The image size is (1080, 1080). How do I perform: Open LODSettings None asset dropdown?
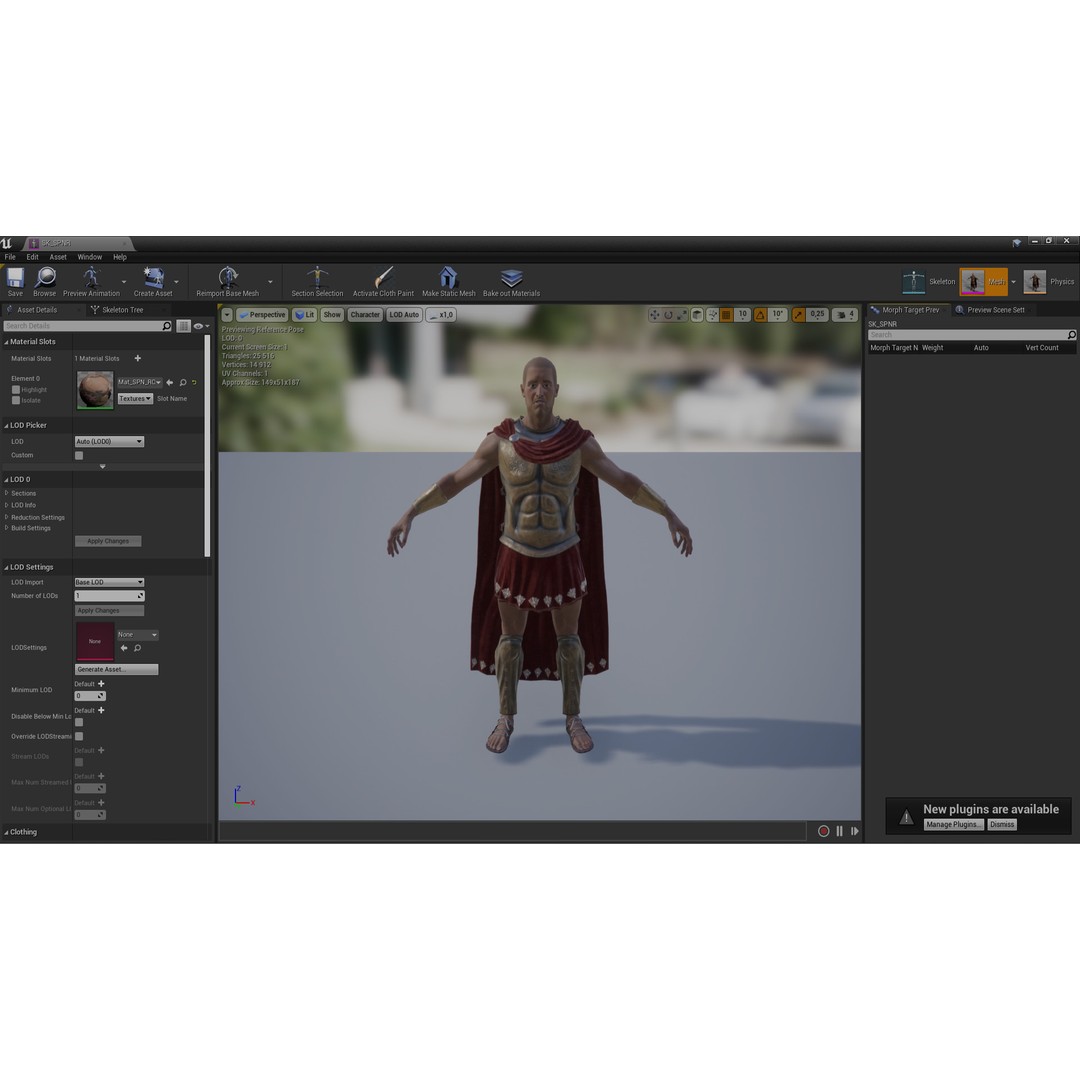(x=137, y=634)
